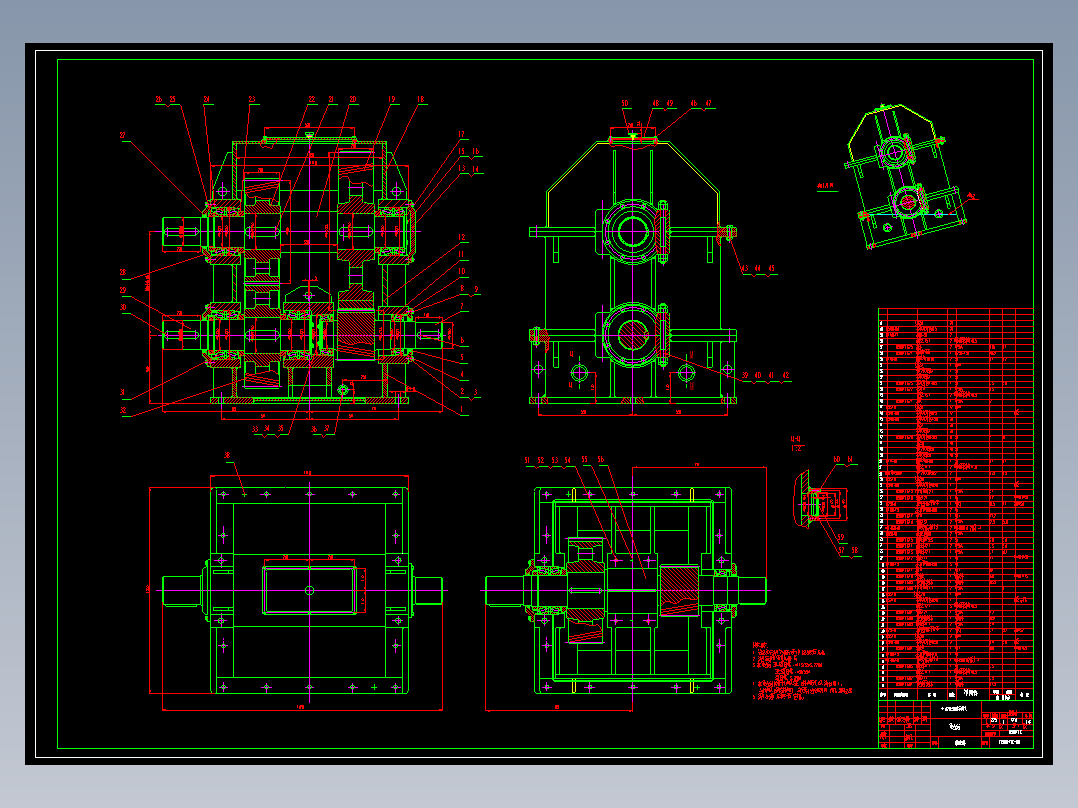The height and width of the screenshot is (808, 1078).
Task: Click part balloon number 12
Action: 461,237
